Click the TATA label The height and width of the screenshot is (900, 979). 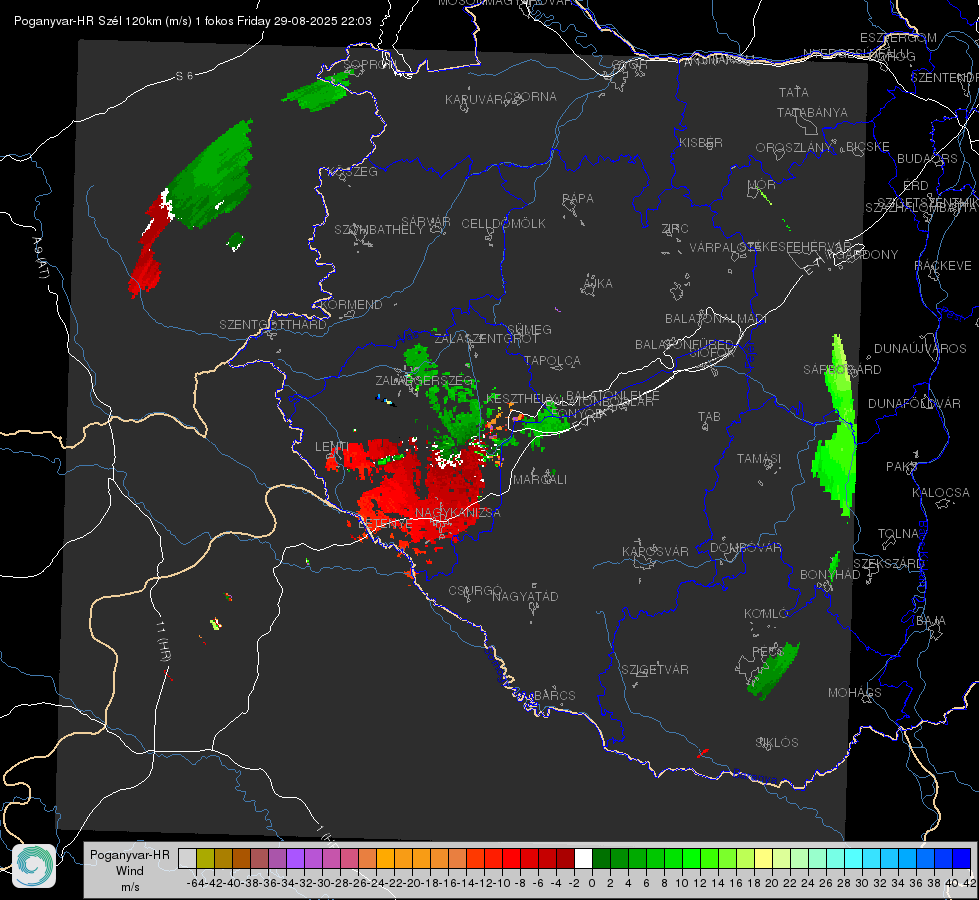pyautogui.click(x=794, y=92)
